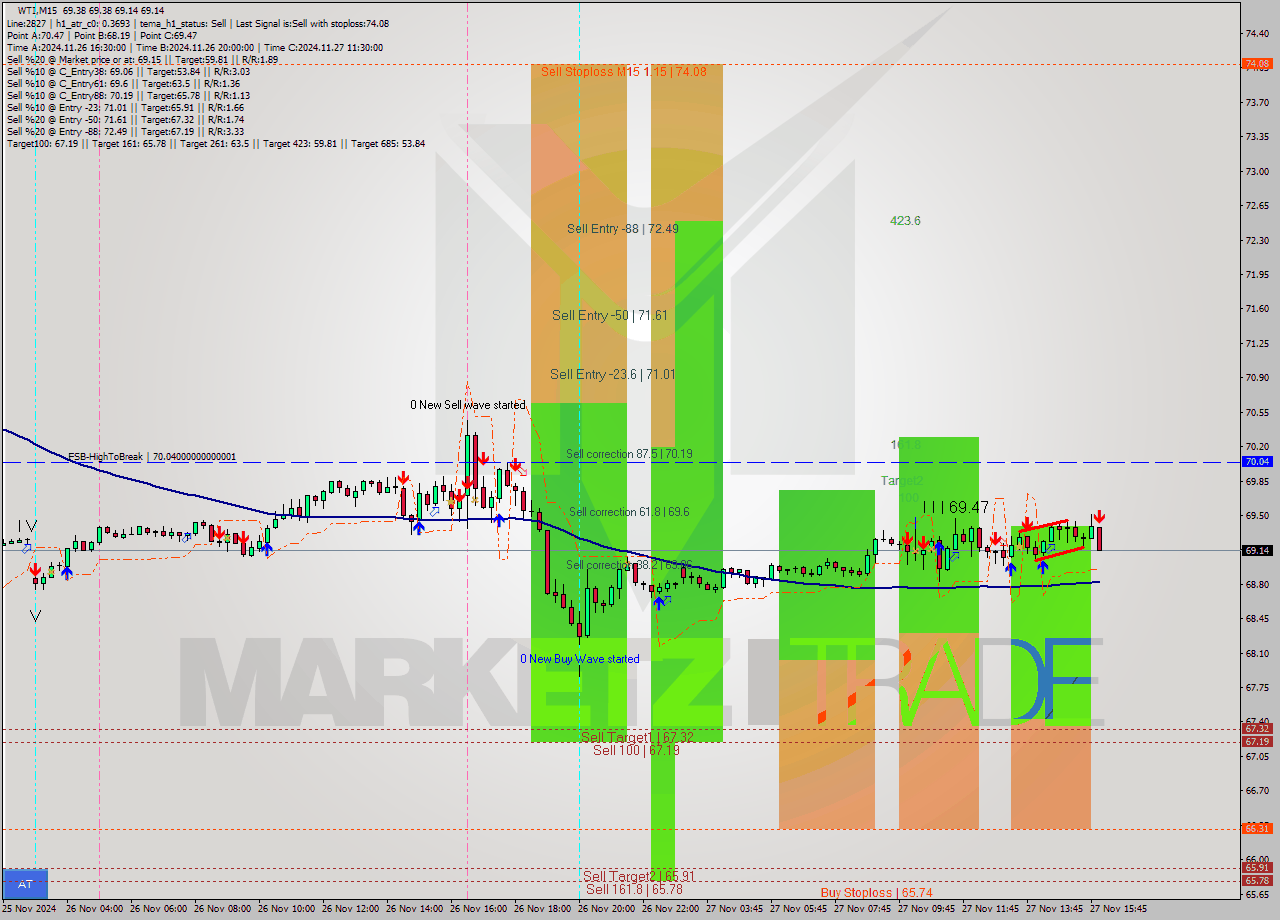The image size is (1280, 920).
Task: Select the orange 74.08 stoploss price tag
Action: pos(1256,64)
